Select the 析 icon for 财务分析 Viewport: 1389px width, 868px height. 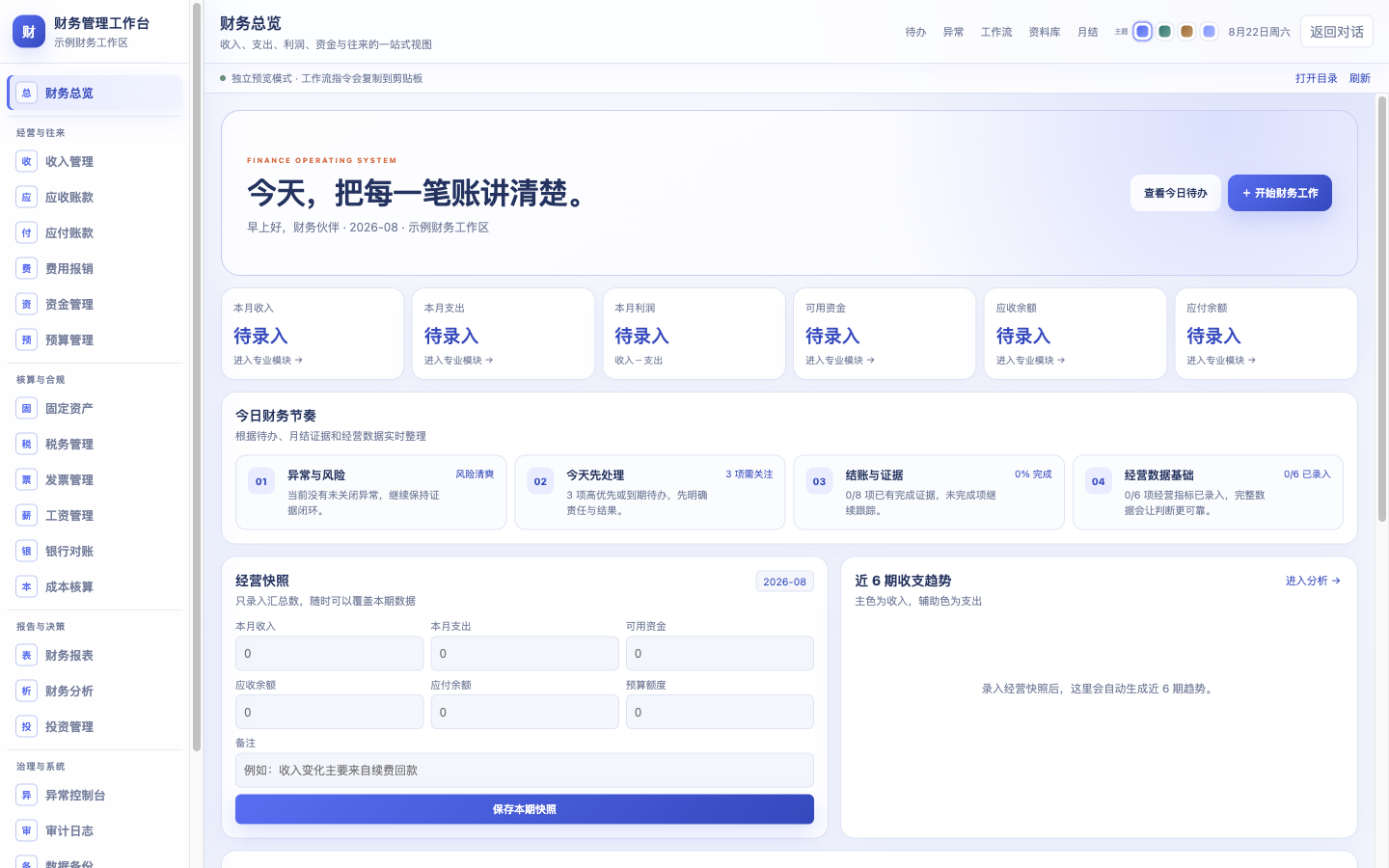[x=26, y=692]
